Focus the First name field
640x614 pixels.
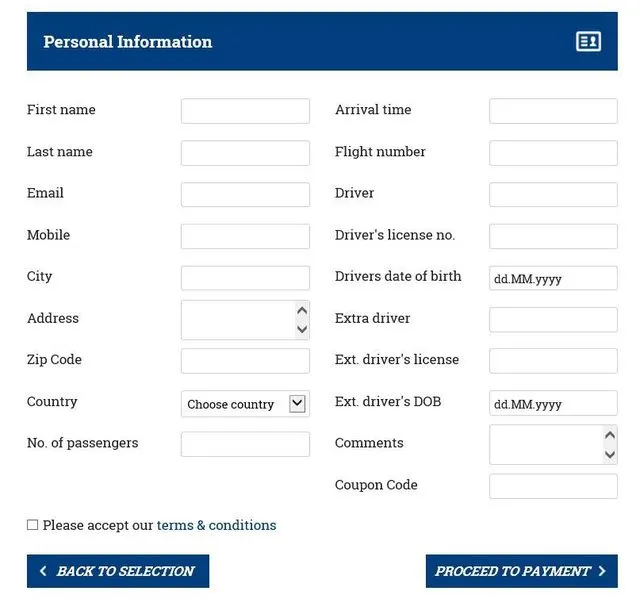coord(245,111)
